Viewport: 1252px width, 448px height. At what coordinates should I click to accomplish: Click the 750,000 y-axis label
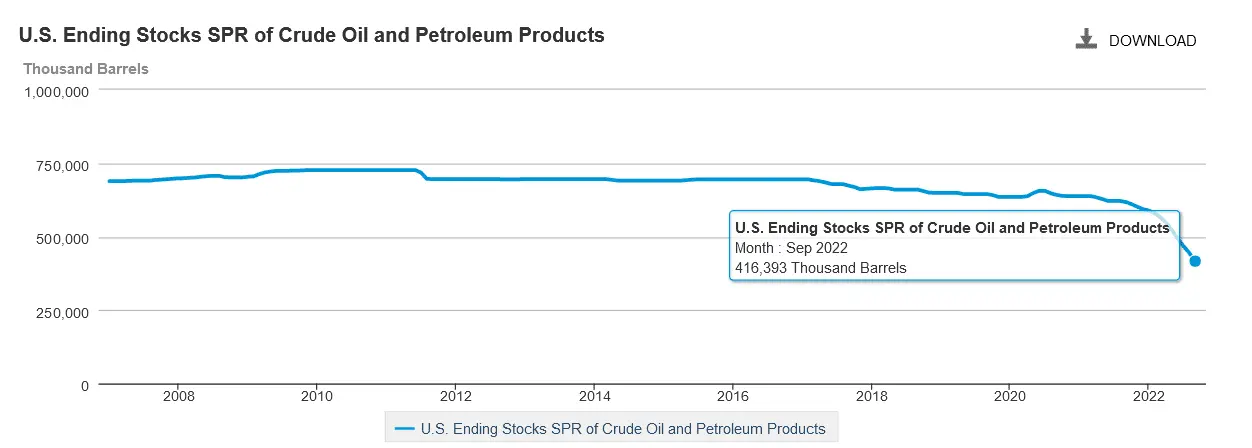point(63,165)
